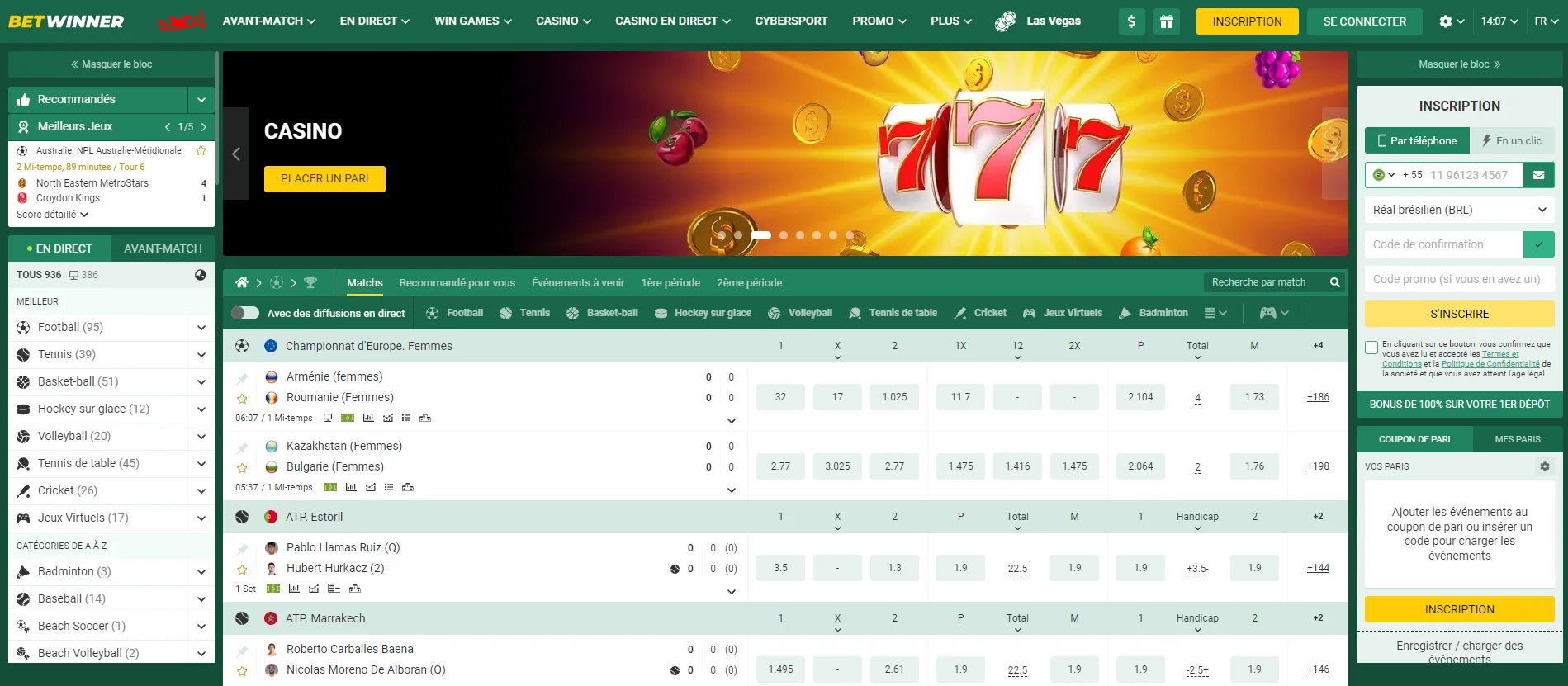Filter matches by Basket-ball icon tab

click(602, 313)
